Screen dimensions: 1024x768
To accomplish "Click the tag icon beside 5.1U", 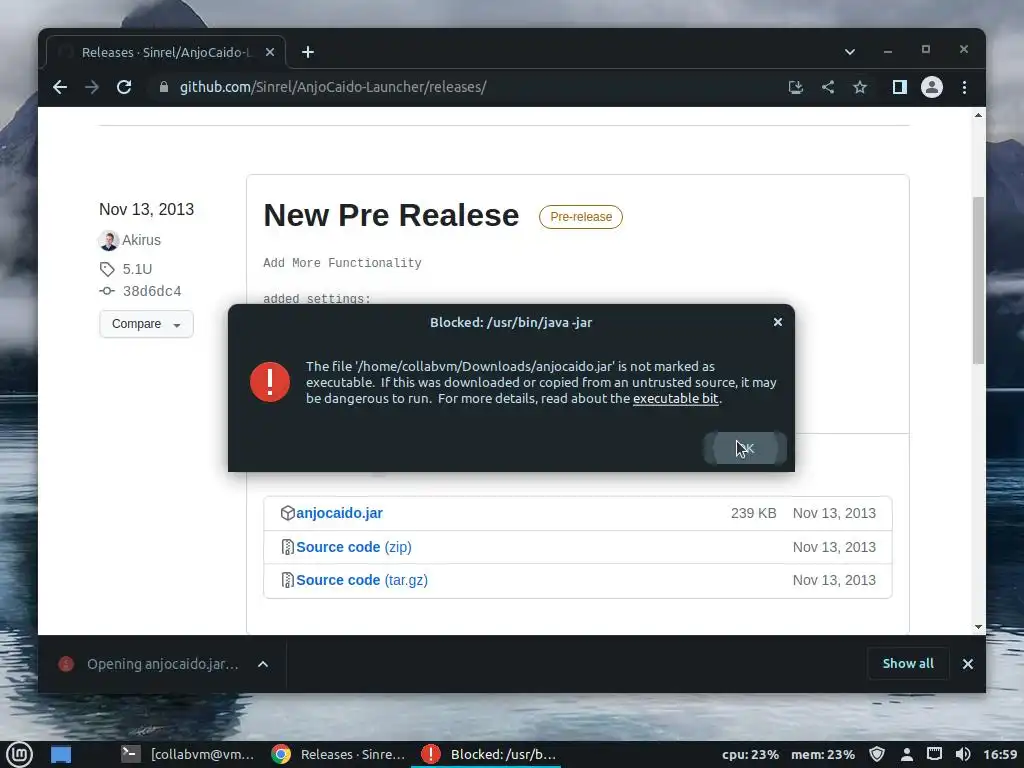I will [x=107, y=269].
